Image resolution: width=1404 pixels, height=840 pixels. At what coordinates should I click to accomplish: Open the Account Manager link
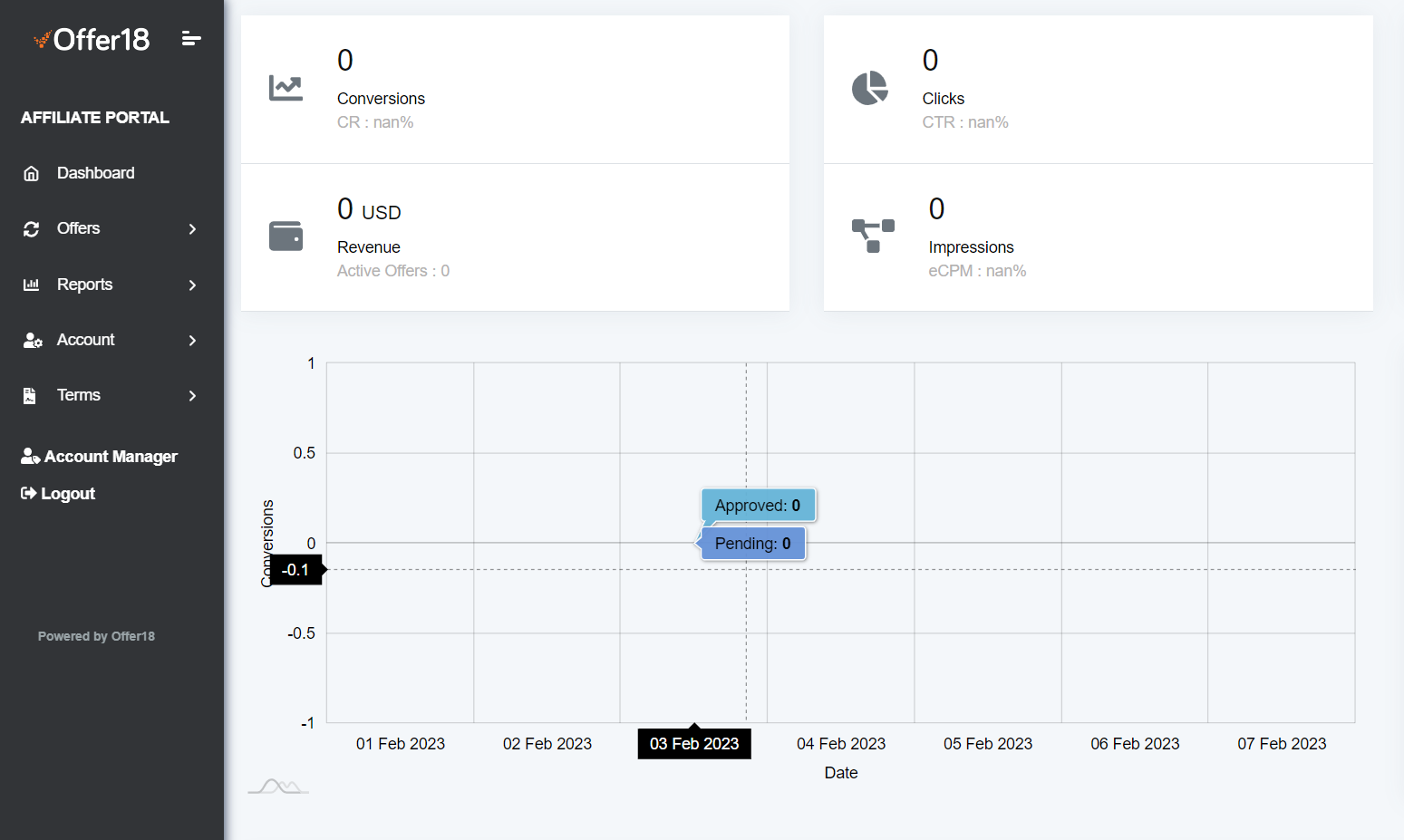100,457
